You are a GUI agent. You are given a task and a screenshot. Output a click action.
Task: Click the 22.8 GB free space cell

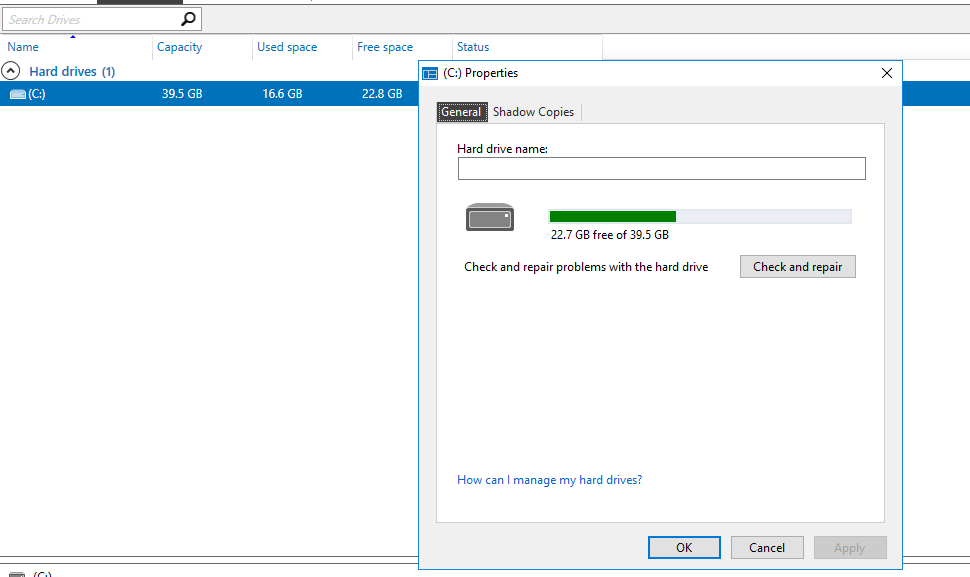(x=382, y=94)
